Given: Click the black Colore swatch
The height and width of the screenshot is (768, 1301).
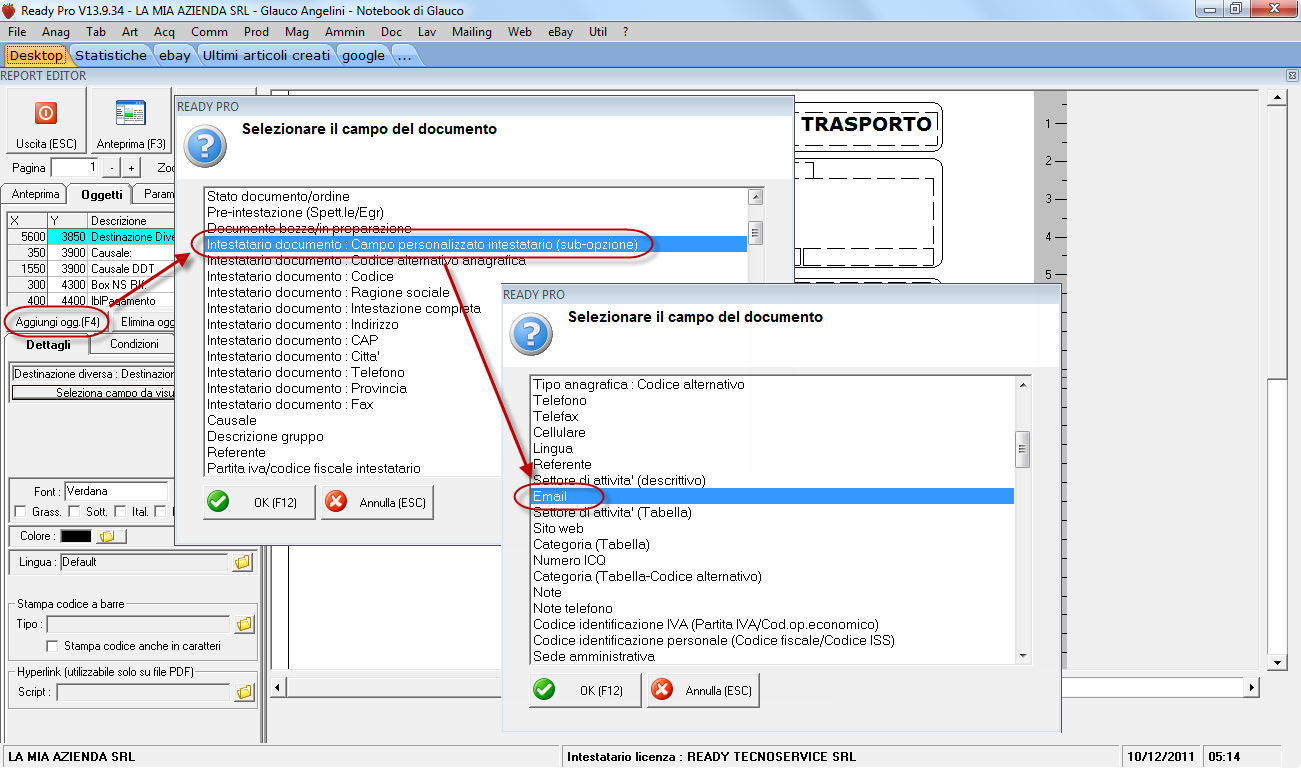Looking at the screenshot, I should [76, 536].
